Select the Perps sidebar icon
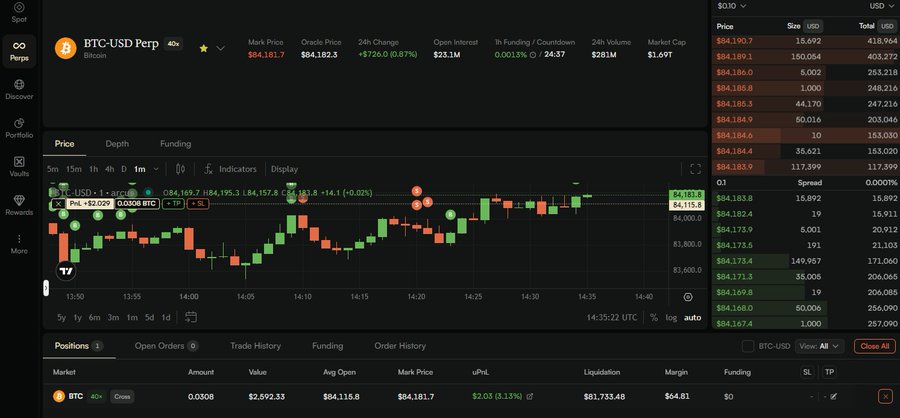The height and width of the screenshot is (418, 900). [x=19, y=51]
